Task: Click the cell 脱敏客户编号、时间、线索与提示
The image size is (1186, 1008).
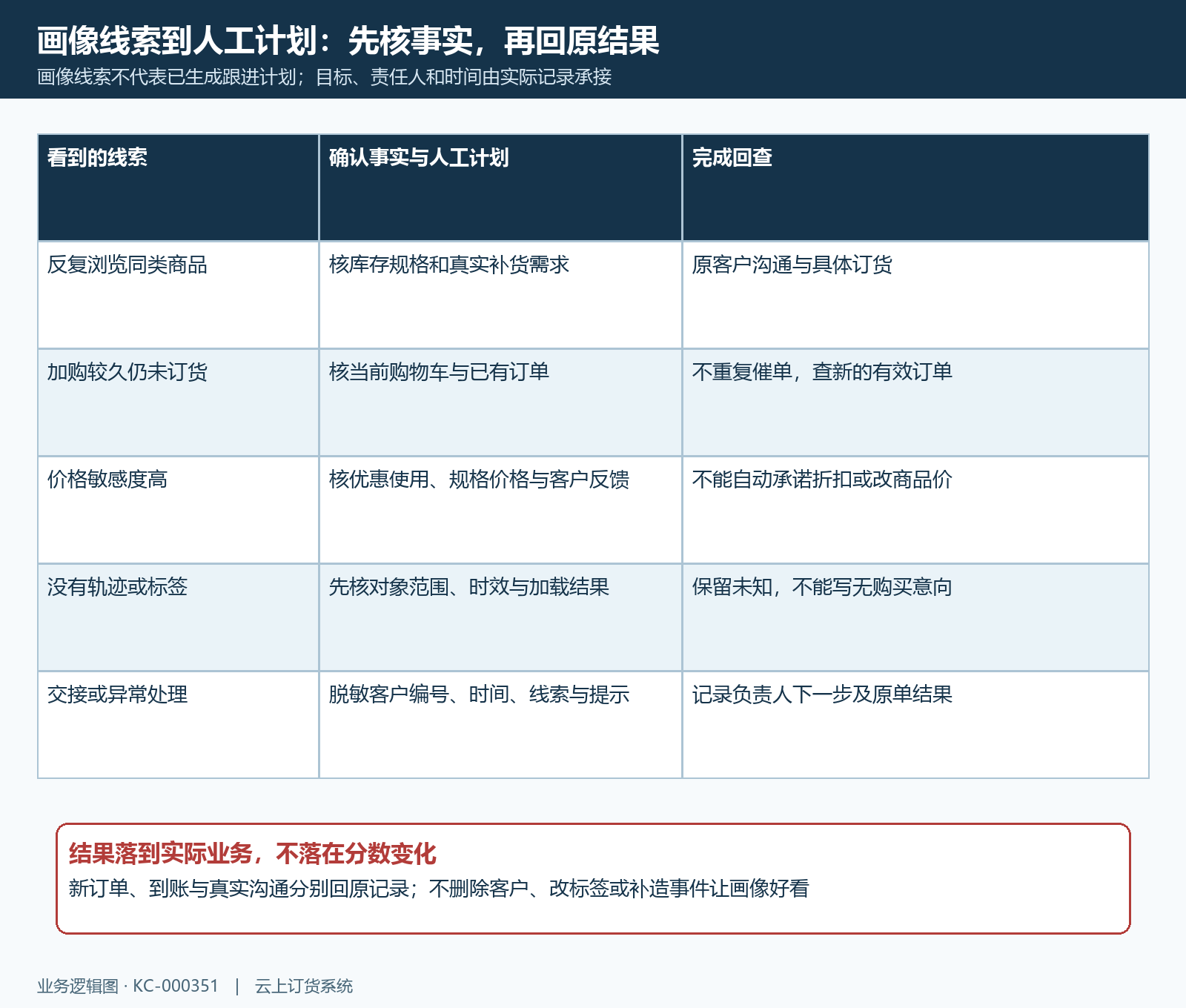Action: pos(500,725)
